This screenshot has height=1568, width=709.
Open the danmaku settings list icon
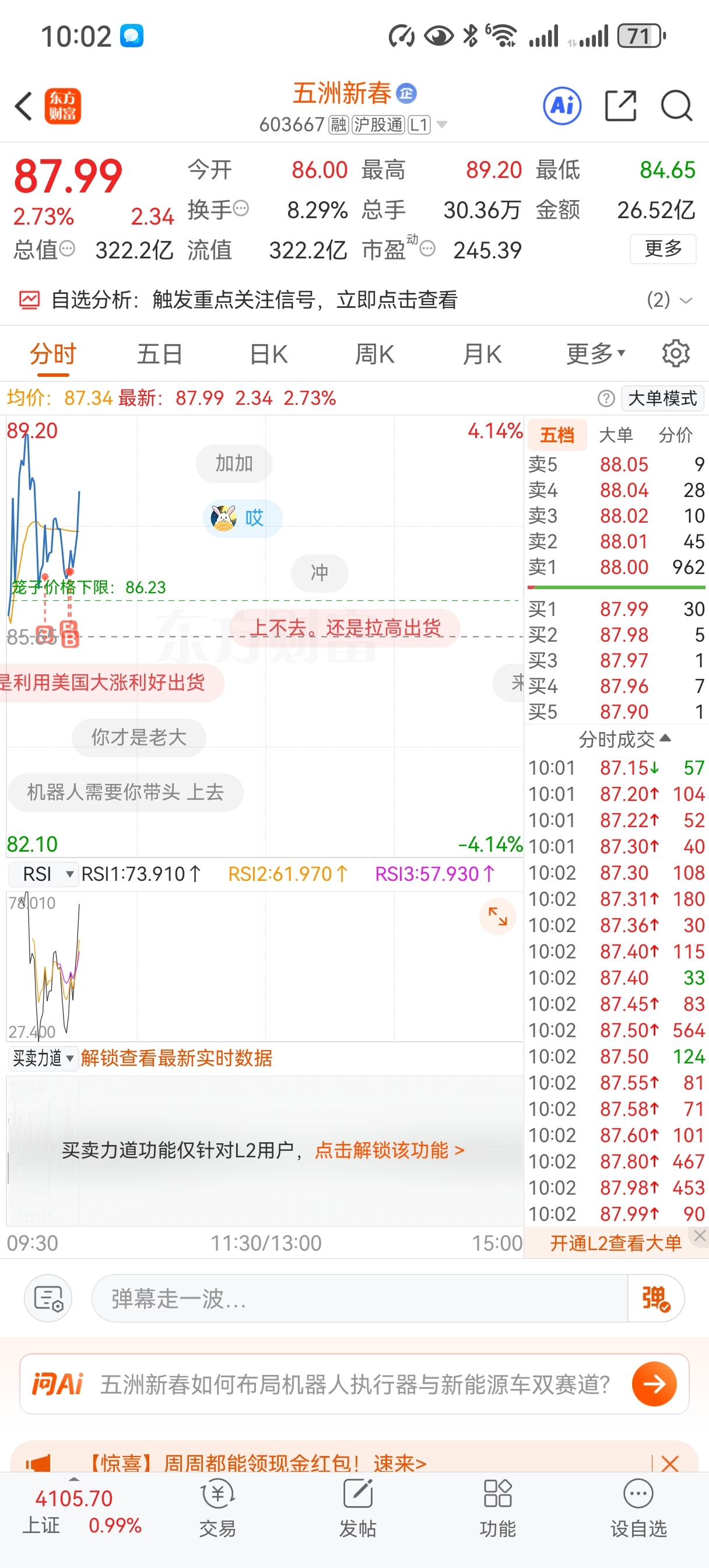tap(48, 1298)
